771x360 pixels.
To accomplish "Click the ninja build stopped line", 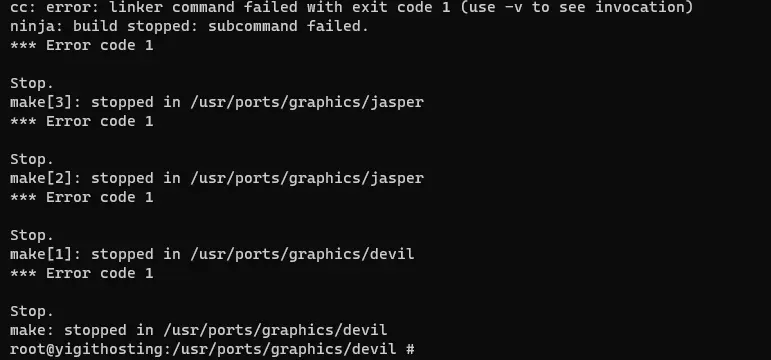I will pyautogui.click(x=189, y=26).
